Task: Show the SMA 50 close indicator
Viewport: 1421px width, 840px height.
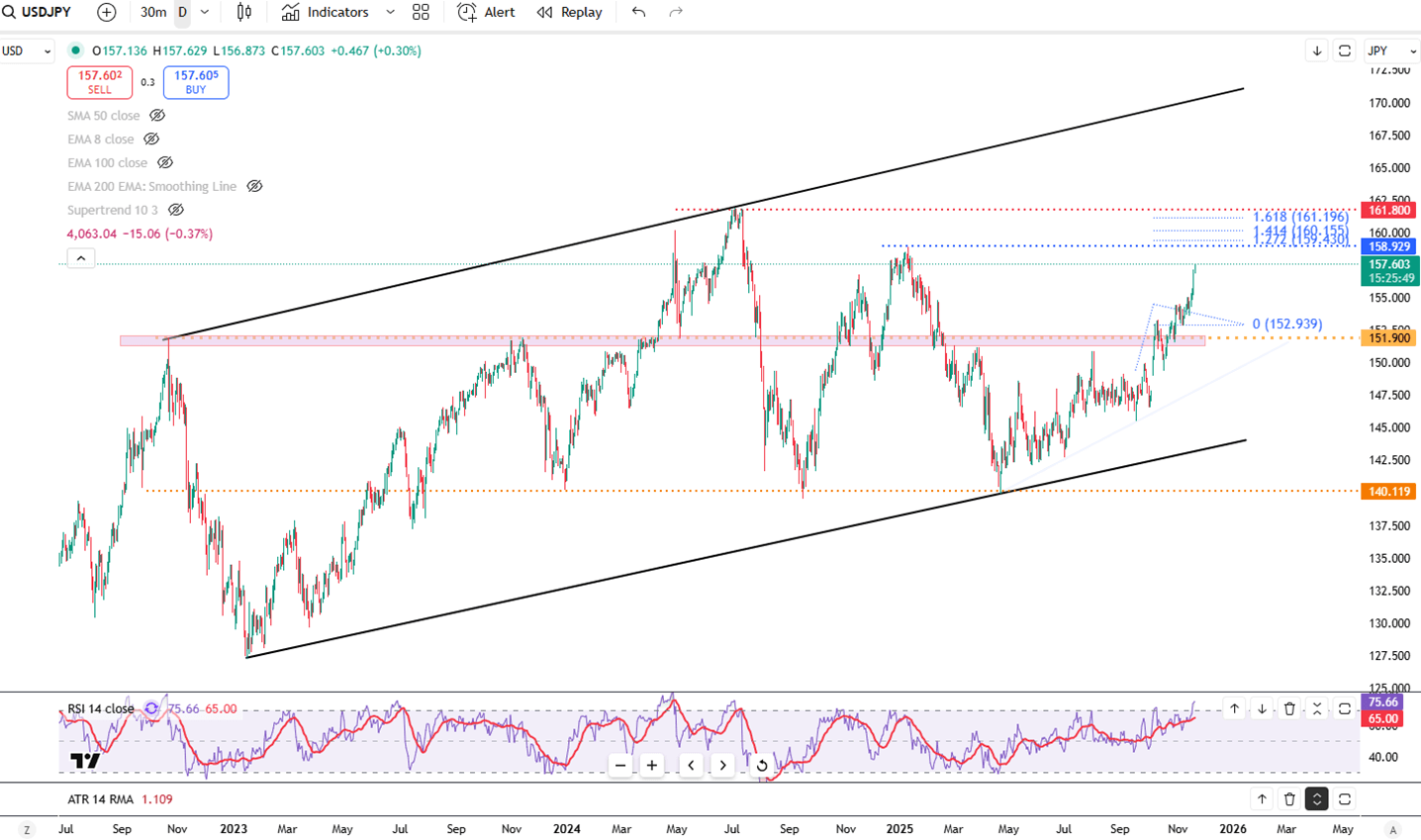Action: [x=157, y=116]
